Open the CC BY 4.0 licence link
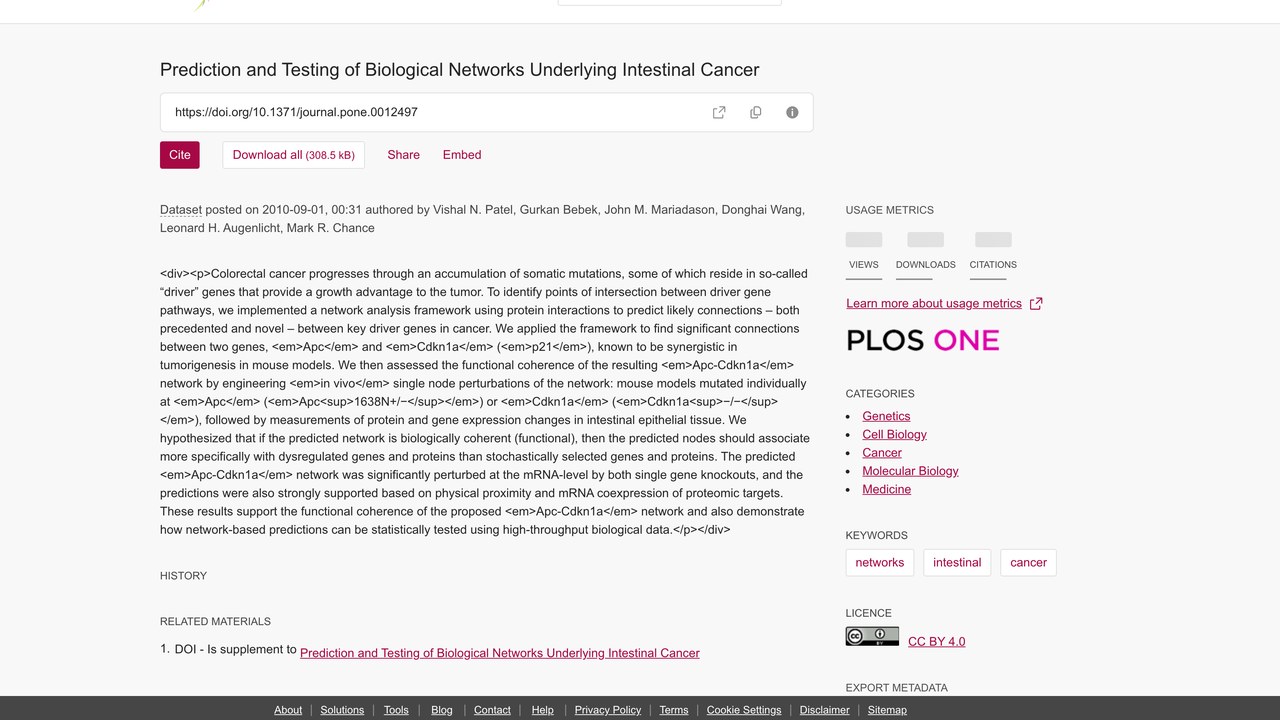Screen dimensions: 1280x720 [x=936, y=642]
